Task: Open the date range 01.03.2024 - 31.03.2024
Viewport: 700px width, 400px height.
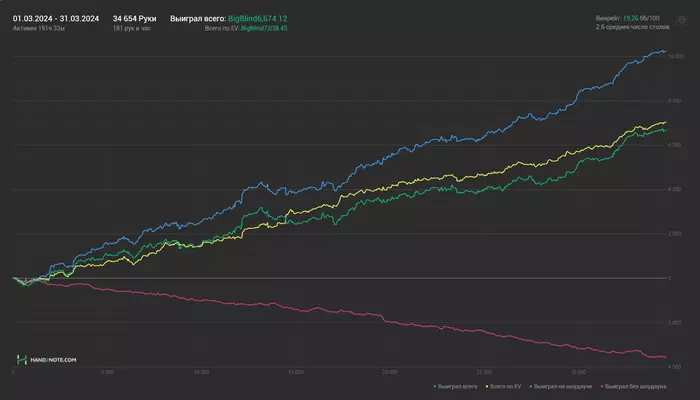Action: pyautogui.click(x=55, y=18)
